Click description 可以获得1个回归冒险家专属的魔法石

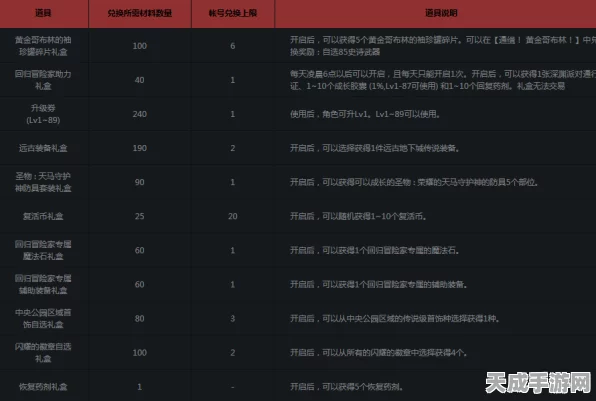(374, 250)
